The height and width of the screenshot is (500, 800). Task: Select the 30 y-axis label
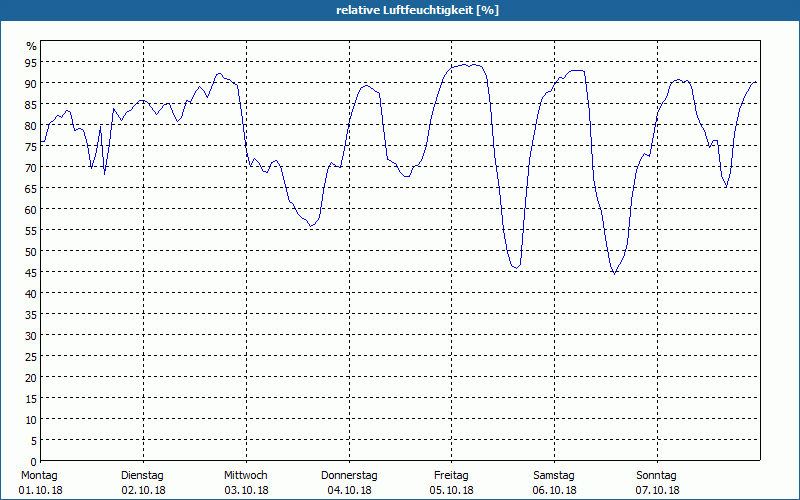32,335
